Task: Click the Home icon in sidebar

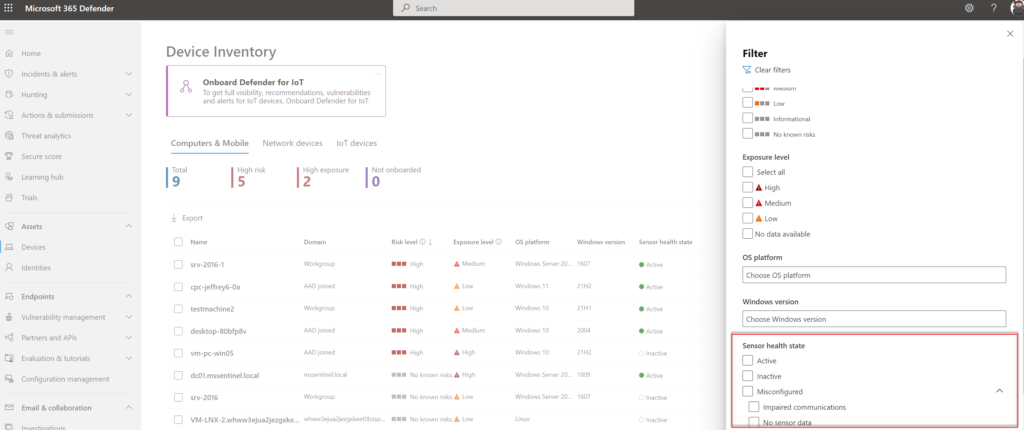Action: (x=9, y=54)
